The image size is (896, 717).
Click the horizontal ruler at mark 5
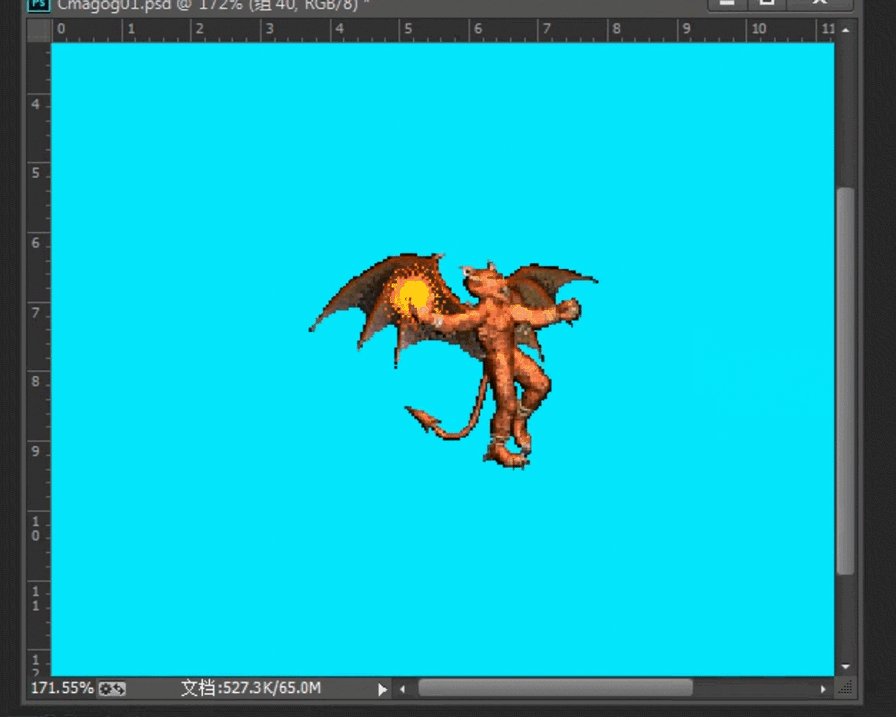point(407,29)
